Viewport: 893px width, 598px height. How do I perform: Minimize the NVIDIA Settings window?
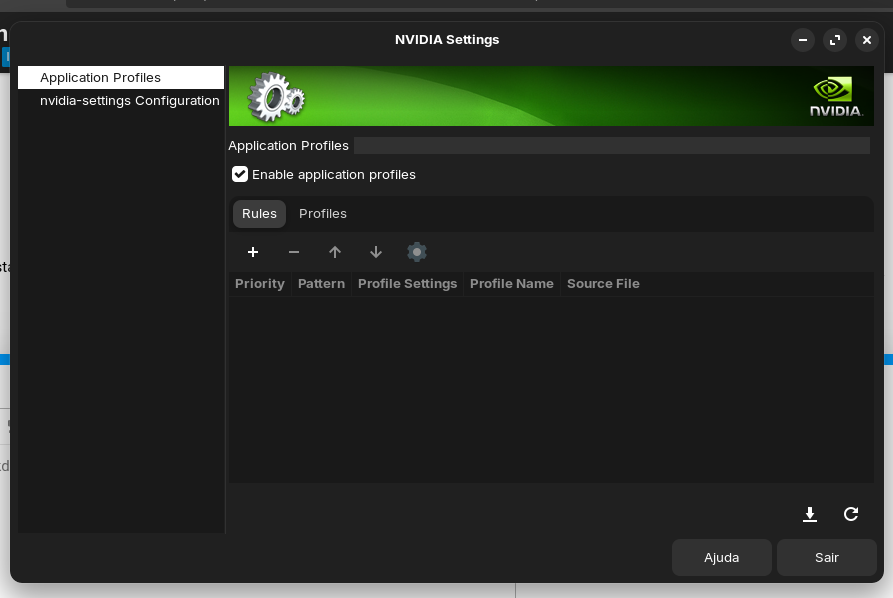[803, 40]
